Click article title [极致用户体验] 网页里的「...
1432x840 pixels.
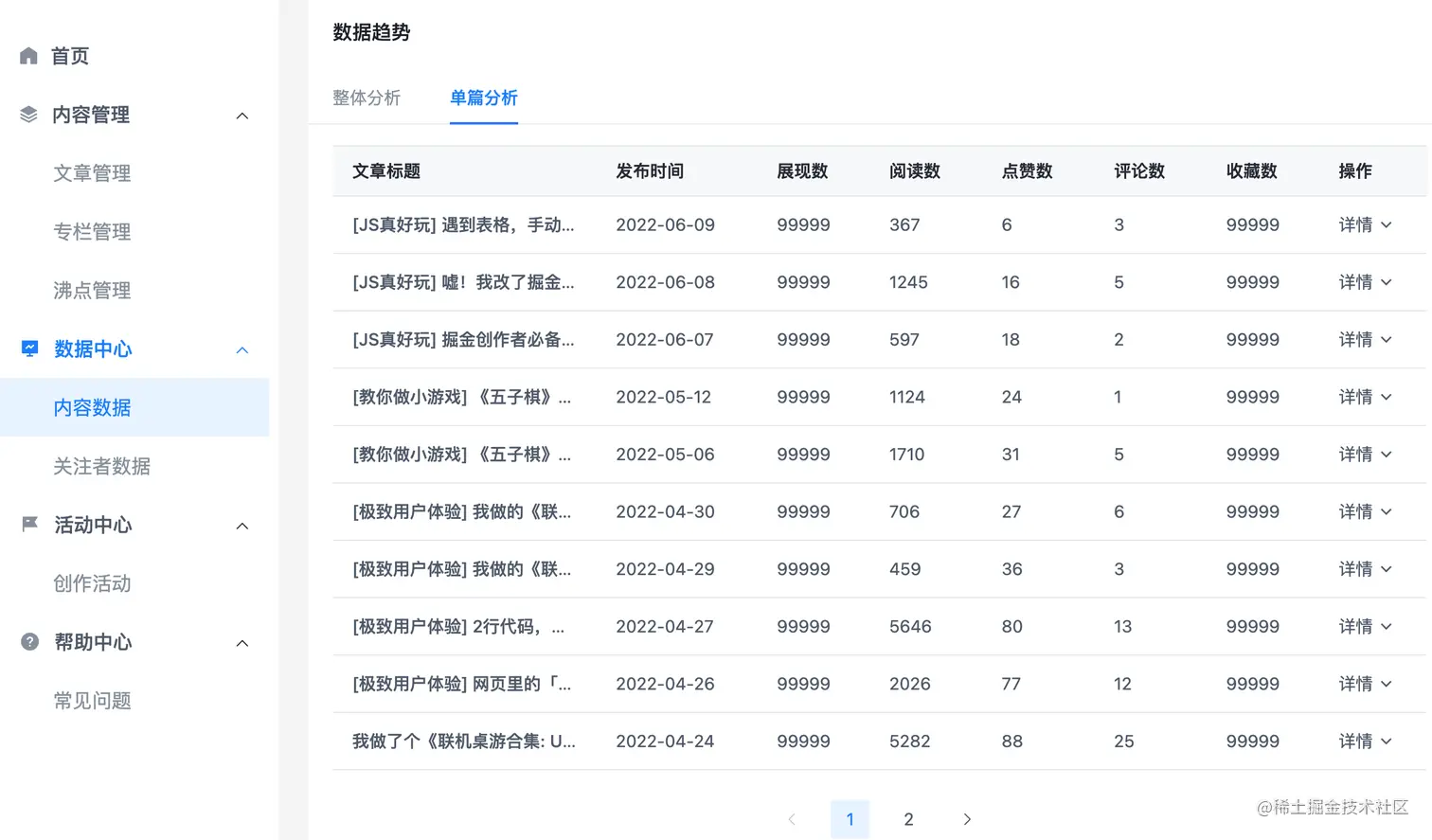[462, 684]
